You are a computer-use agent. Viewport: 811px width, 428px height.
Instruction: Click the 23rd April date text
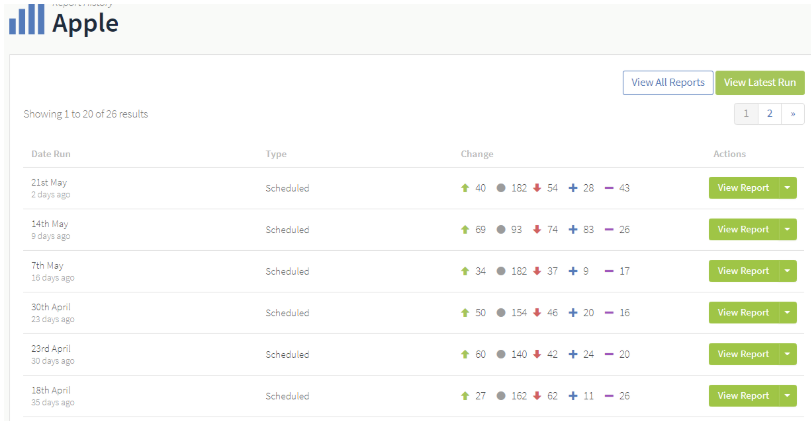pos(51,349)
